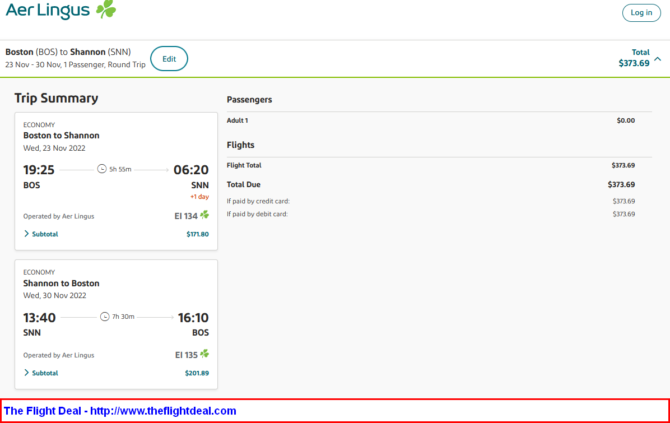
Task: Click flight number EI 135
Action: coord(186,355)
